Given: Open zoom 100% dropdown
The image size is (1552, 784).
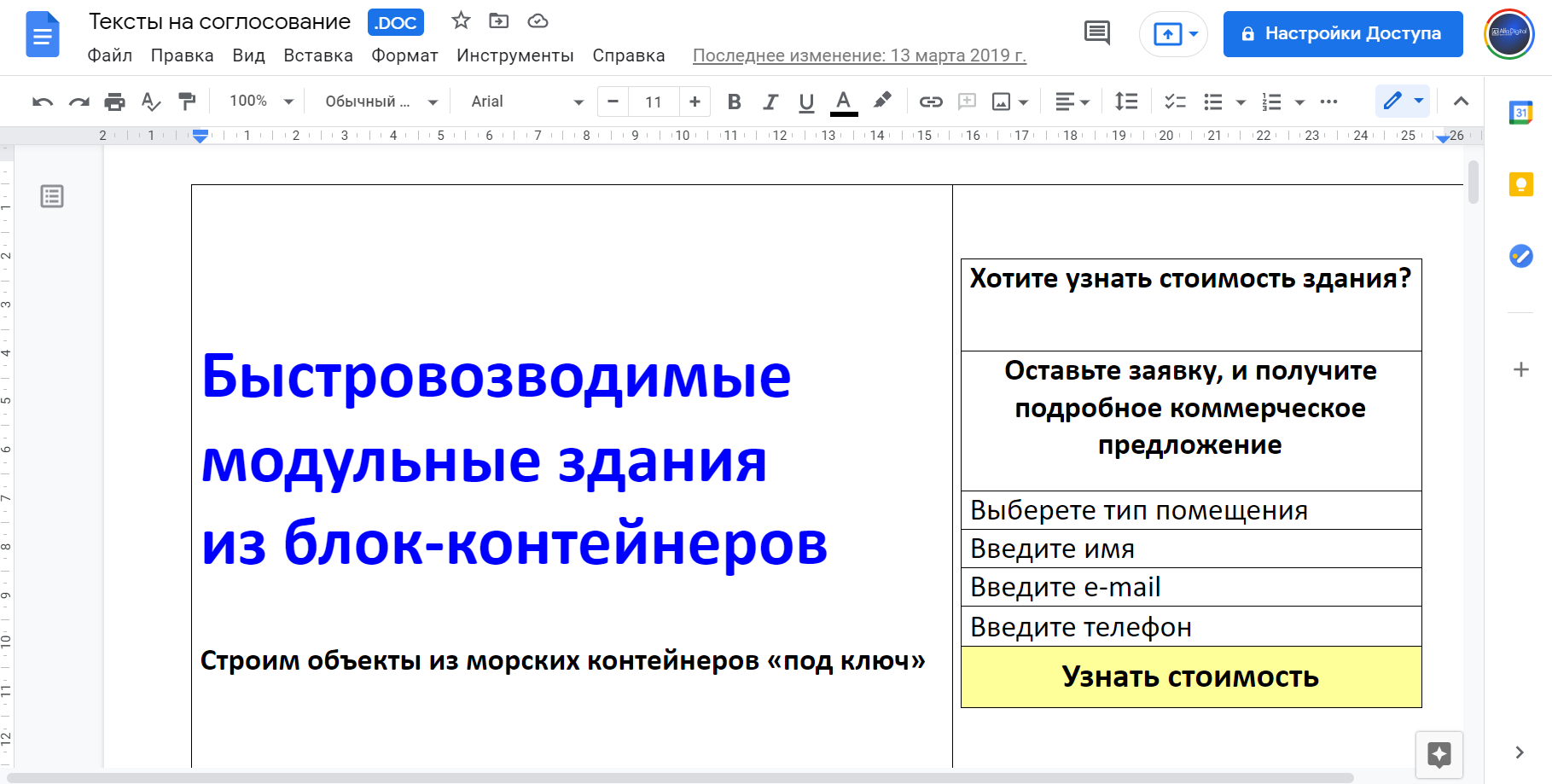Looking at the screenshot, I should click(x=261, y=102).
